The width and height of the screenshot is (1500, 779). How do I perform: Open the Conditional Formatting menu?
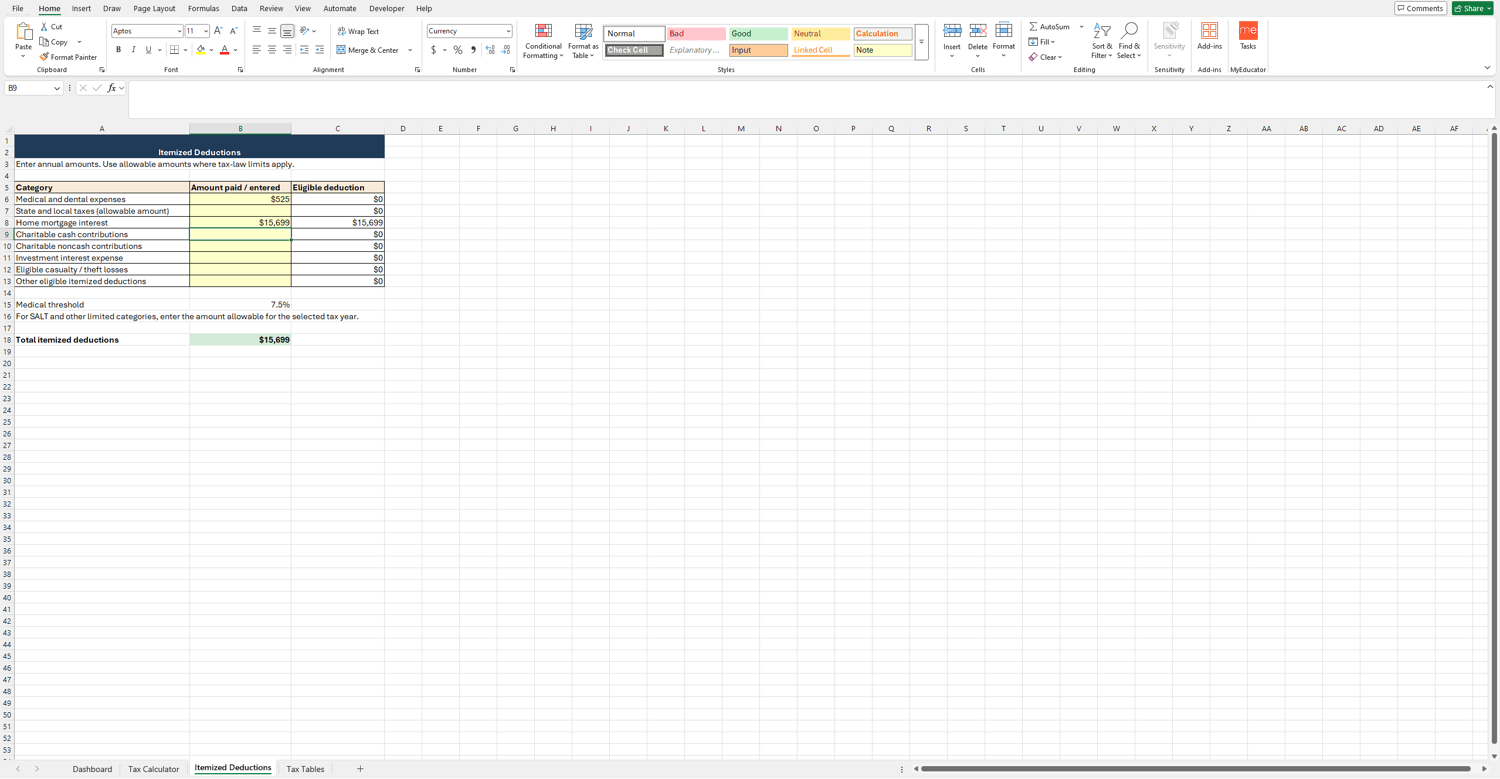543,41
